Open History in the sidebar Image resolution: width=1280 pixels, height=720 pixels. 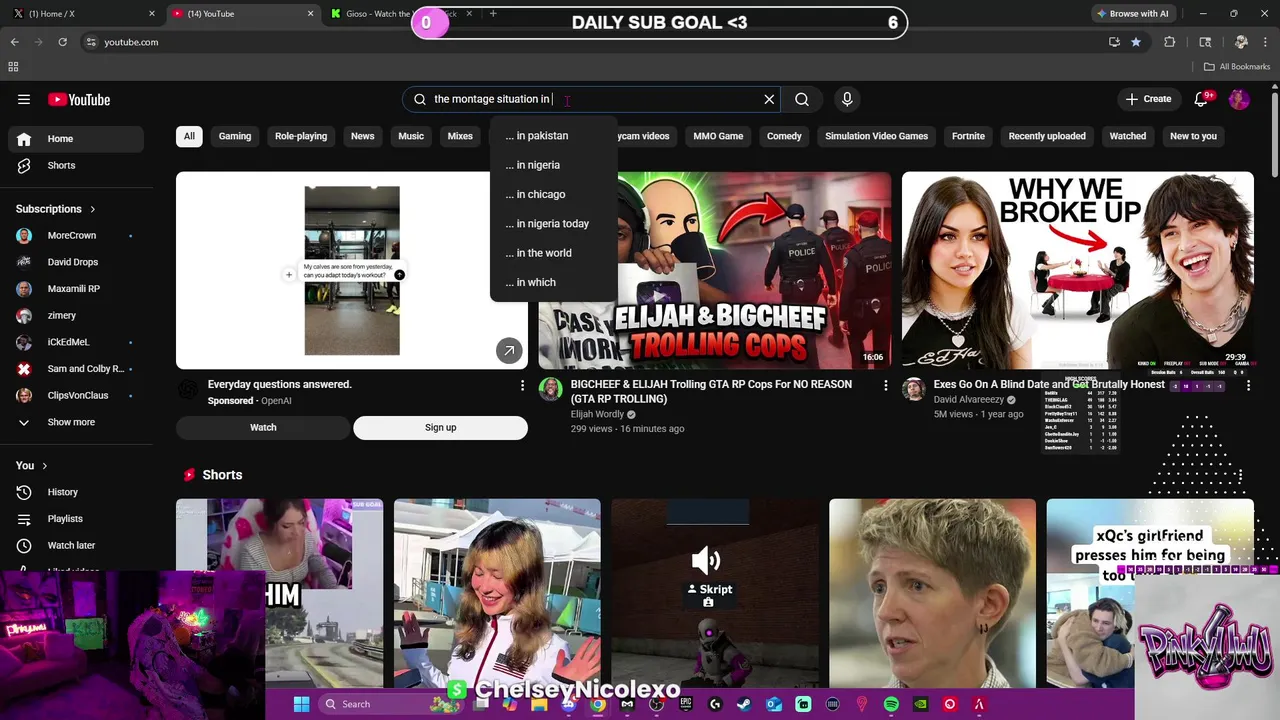pos(76,492)
